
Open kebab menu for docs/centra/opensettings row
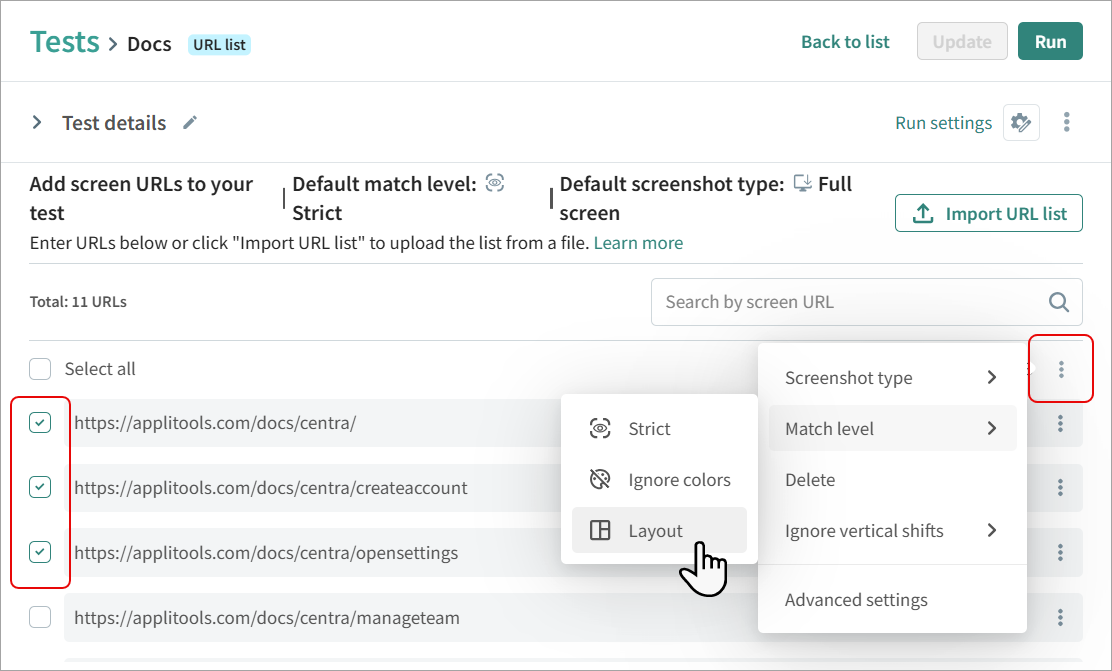coord(1061,553)
